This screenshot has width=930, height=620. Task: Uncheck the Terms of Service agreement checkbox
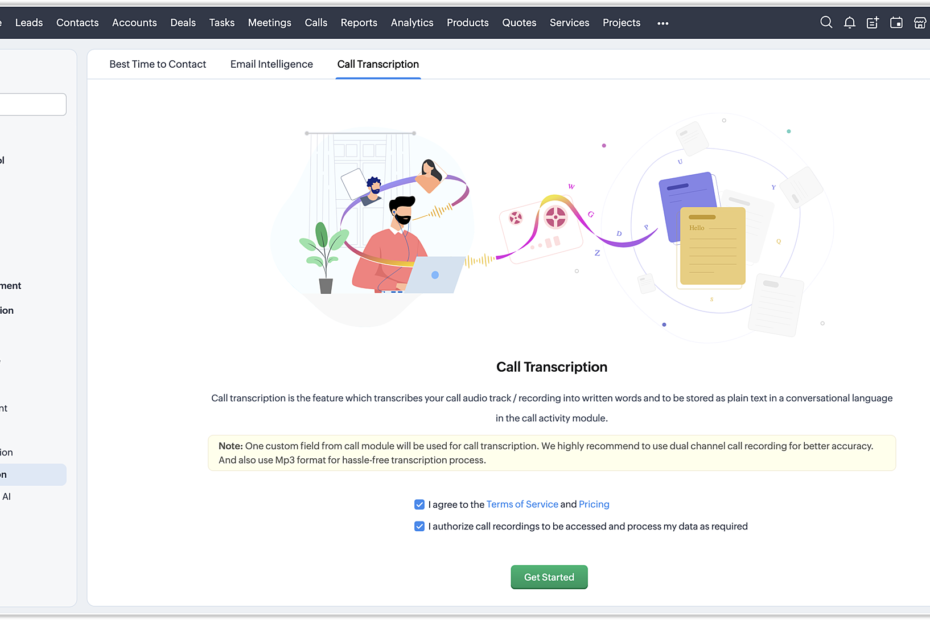419,505
